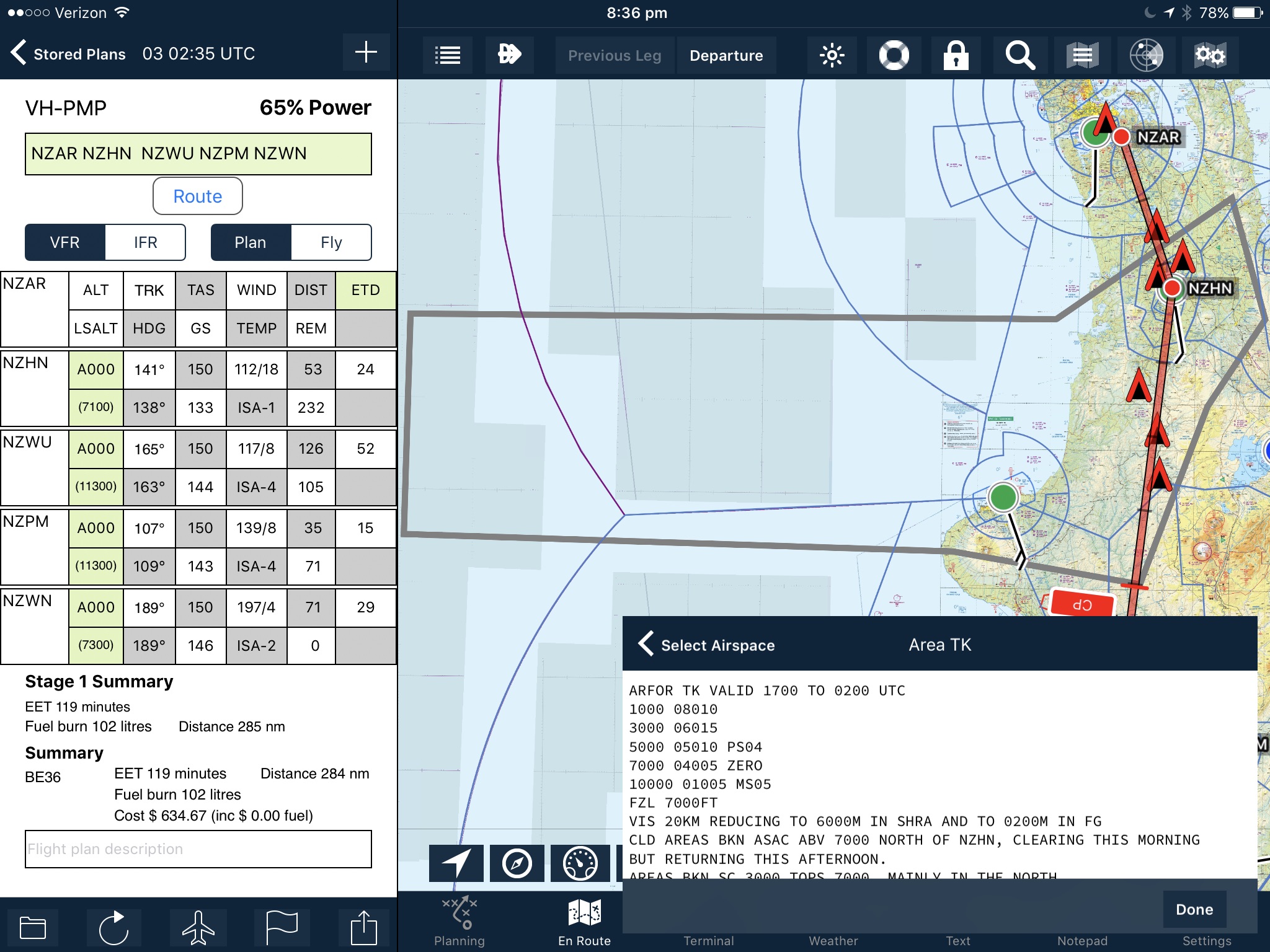The width and height of the screenshot is (1270, 952).
Task: Add a new plan with plus button
Action: pos(366,53)
